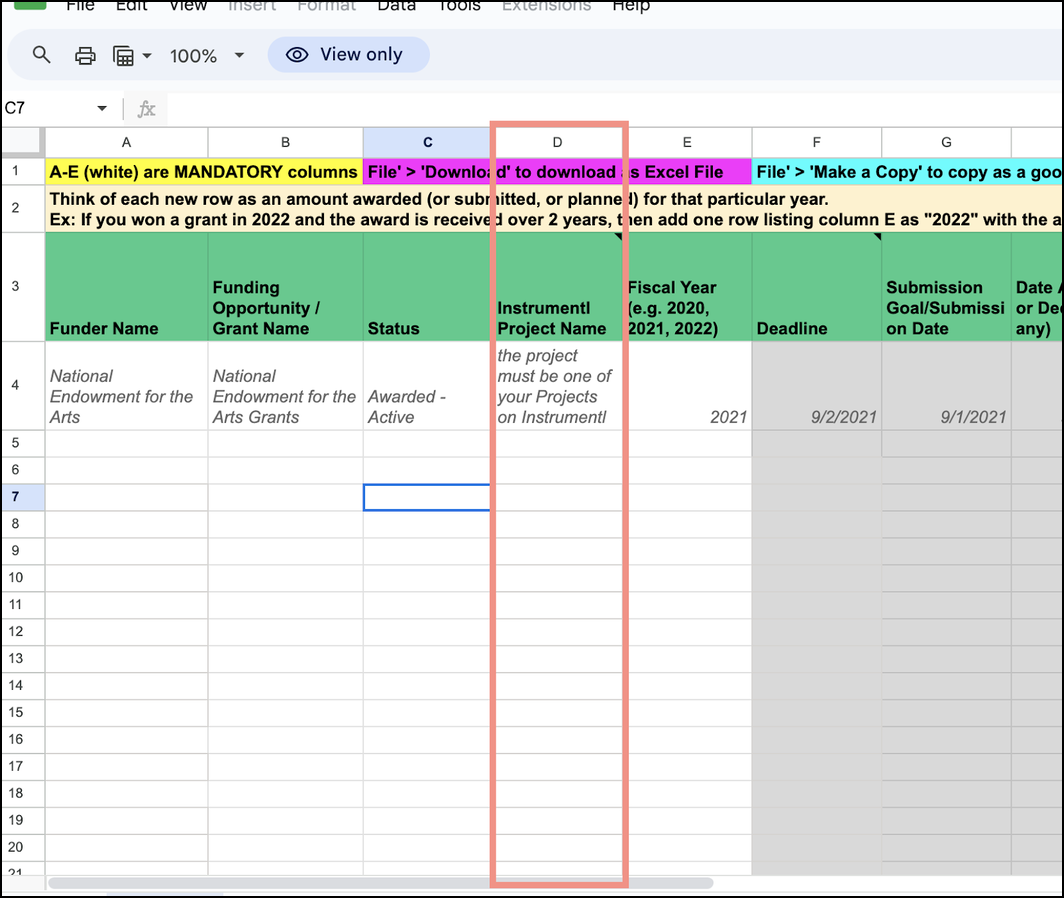Click the View only button
1064x898 pixels.
tap(348, 55)
